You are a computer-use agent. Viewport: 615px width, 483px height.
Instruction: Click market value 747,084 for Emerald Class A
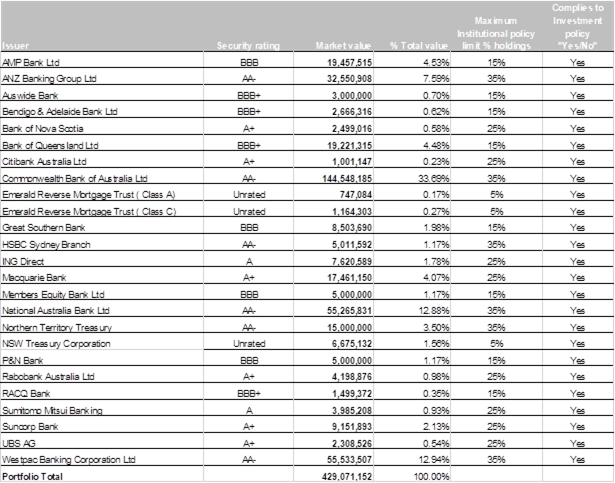pos(356,195)
